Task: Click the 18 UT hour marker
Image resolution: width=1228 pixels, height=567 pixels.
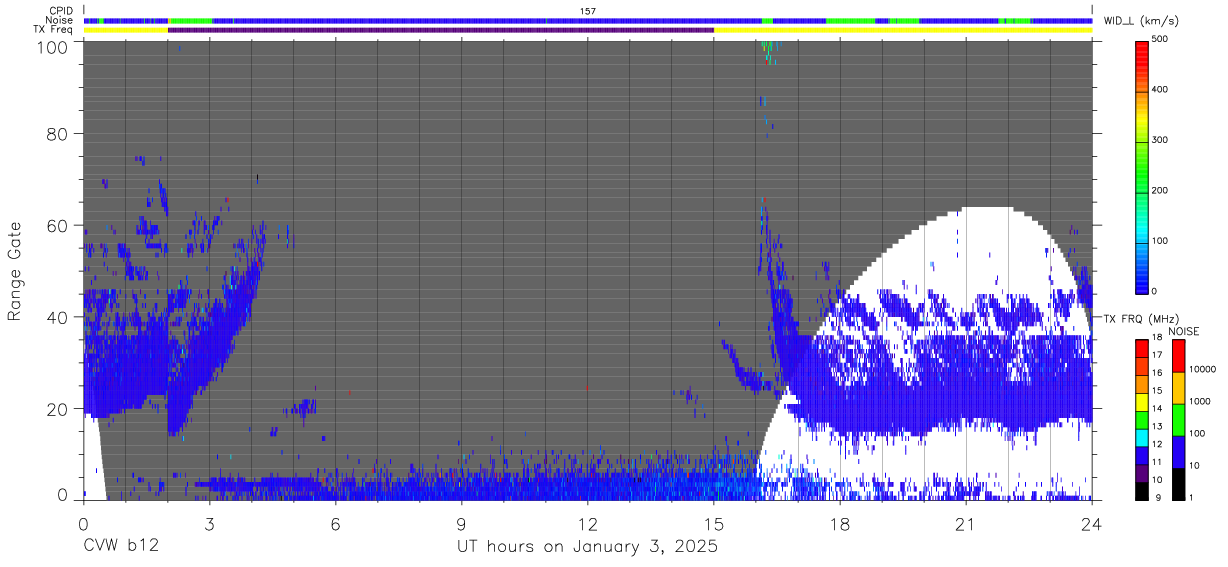Action: click(840, 523)
